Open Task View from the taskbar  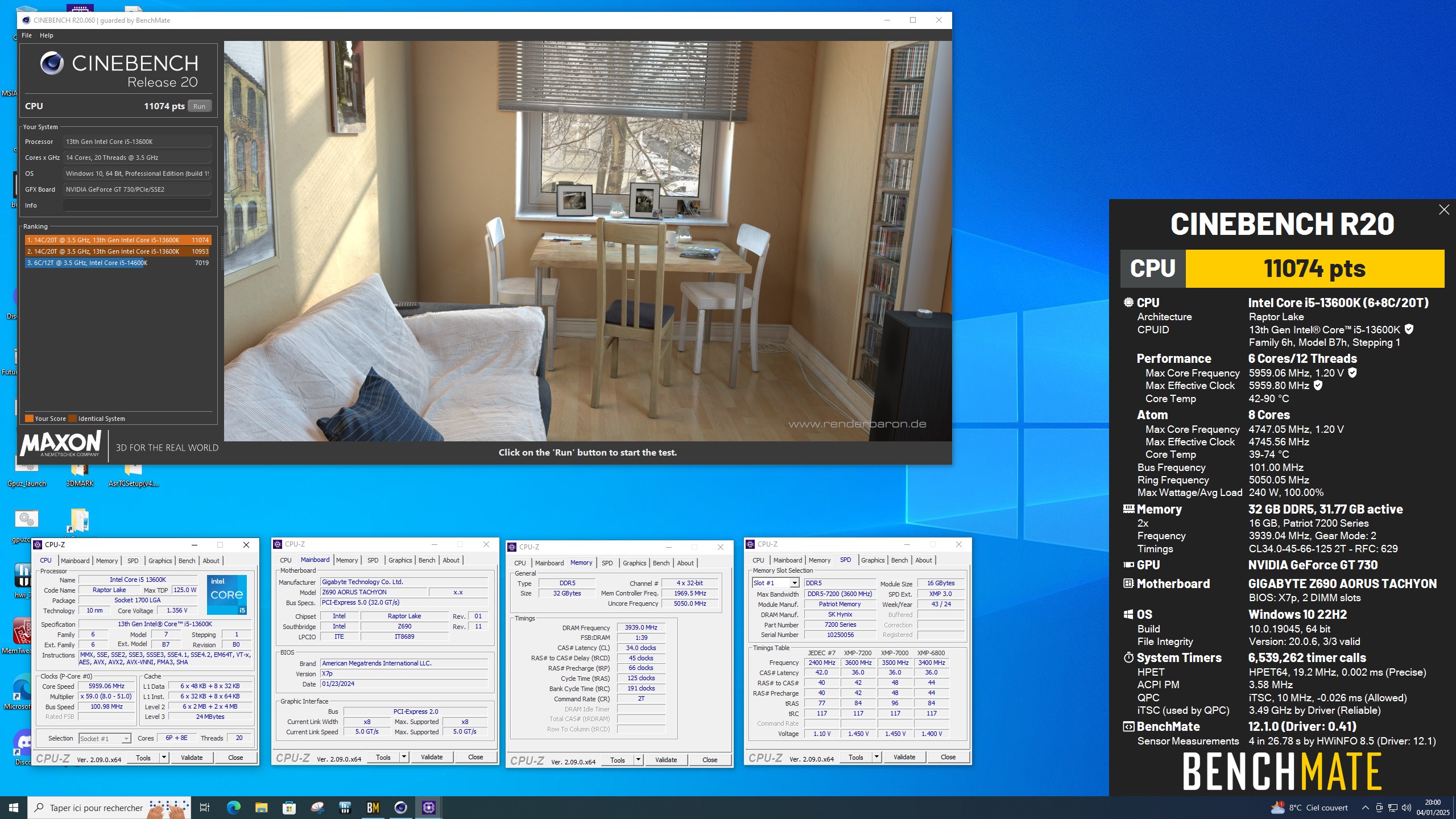coord(205,808)
